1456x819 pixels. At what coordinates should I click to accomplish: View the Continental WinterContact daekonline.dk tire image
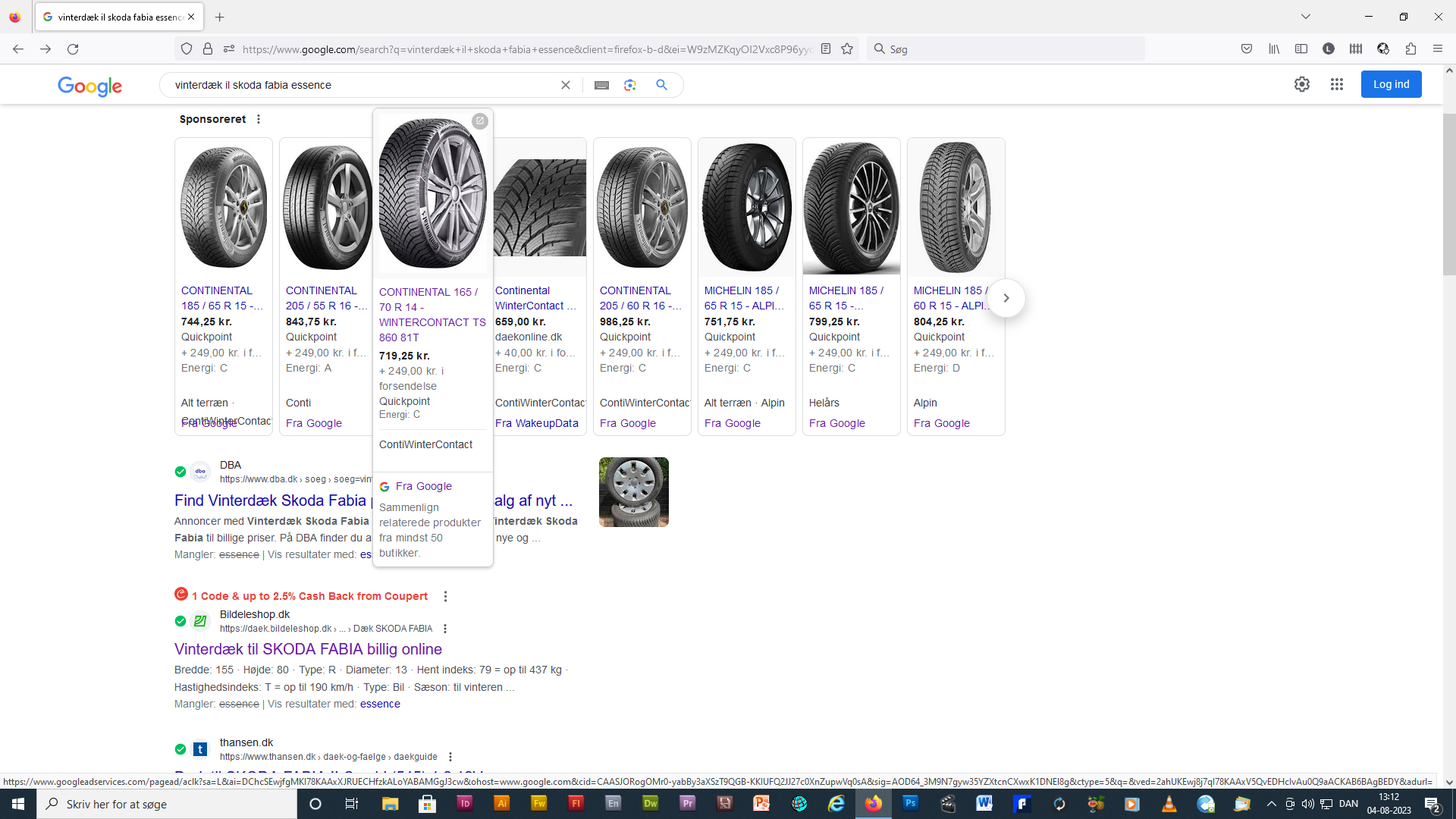[x=540, y=208]
